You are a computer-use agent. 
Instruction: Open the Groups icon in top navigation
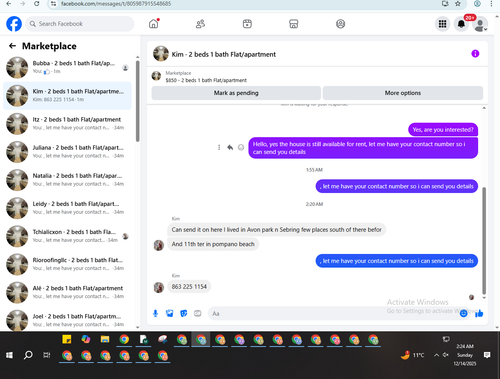click(x=340, y=24)
